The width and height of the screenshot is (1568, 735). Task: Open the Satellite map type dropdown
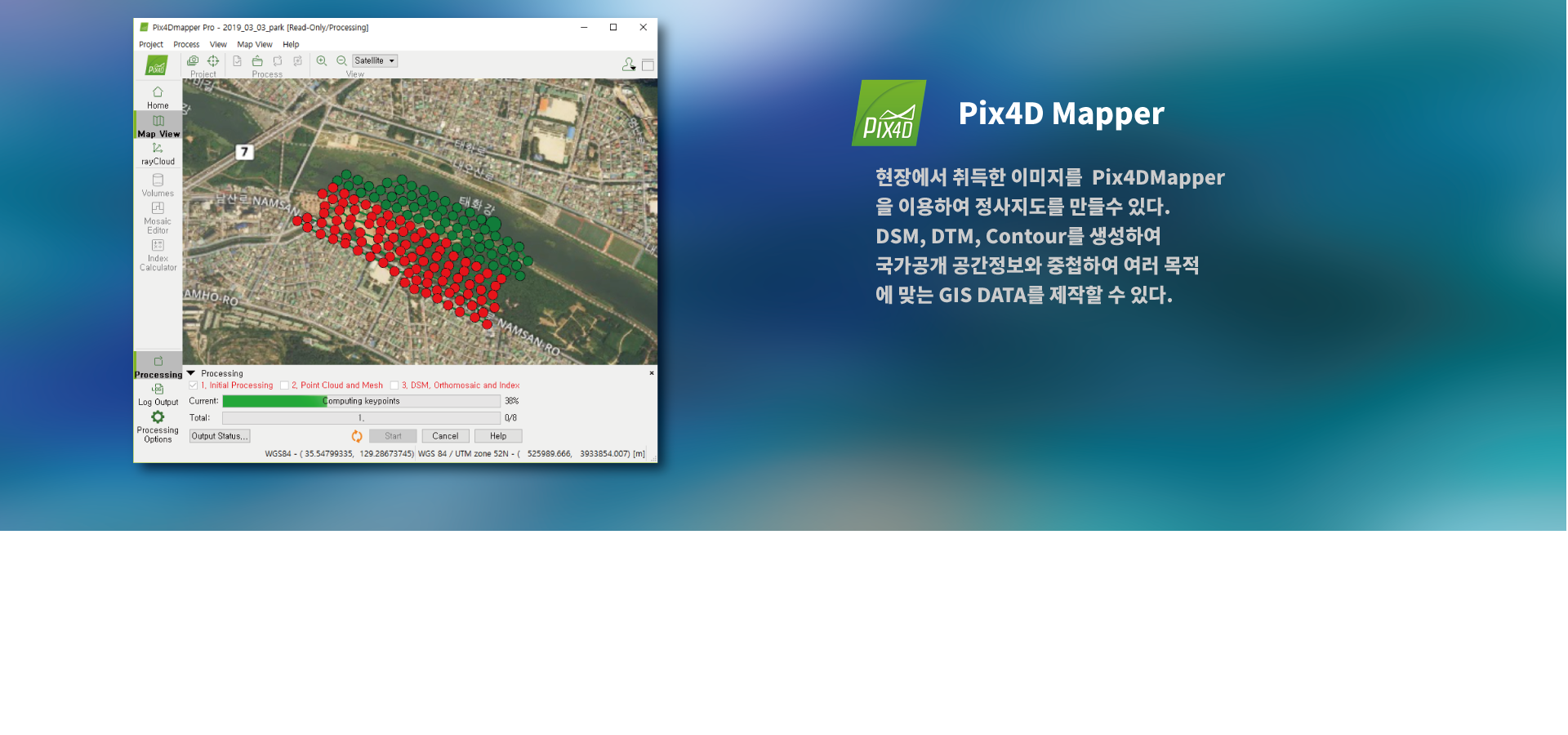(375, 60)
